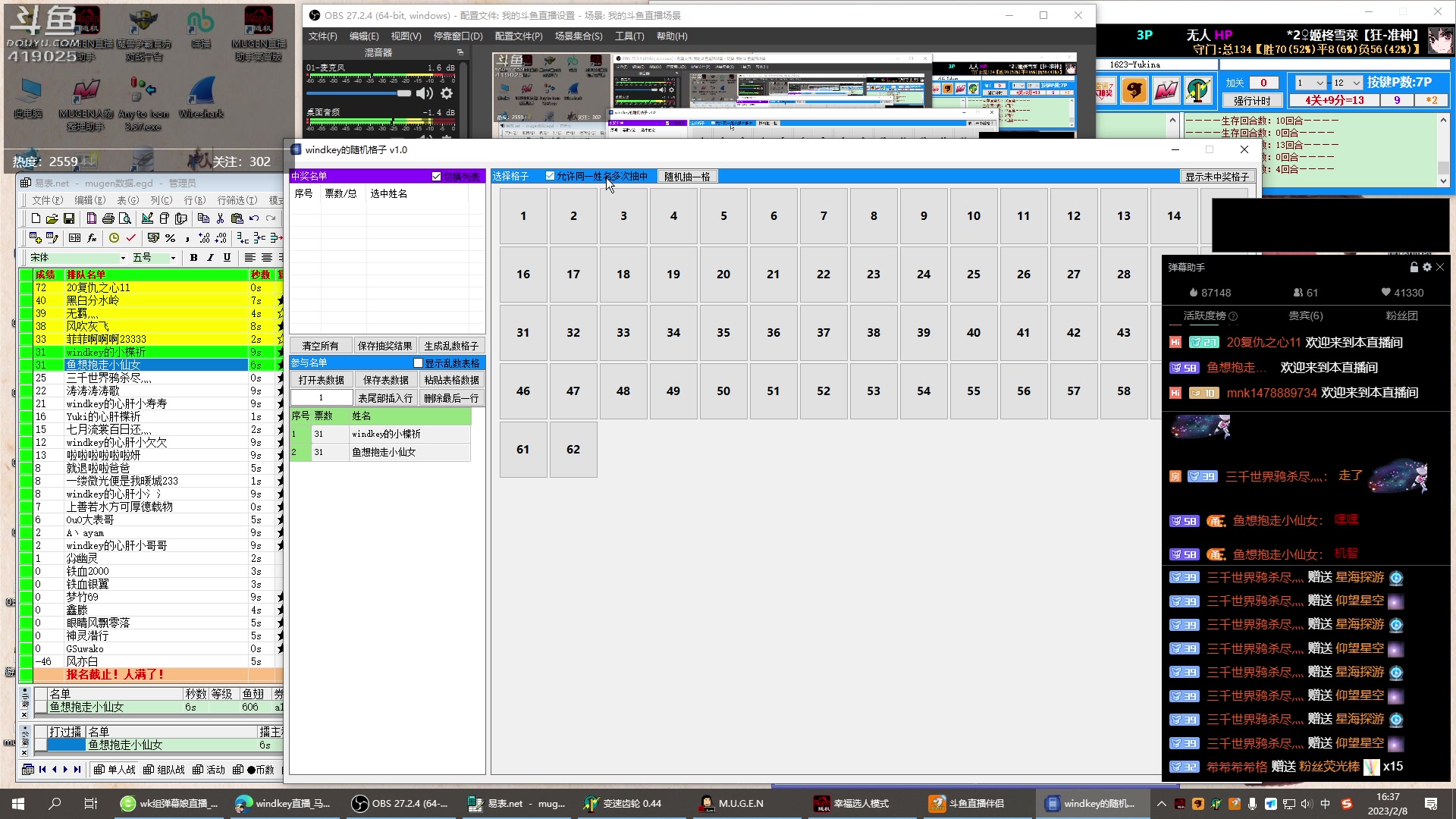Click the 打开表数据 button
The image size is (1456, 819).
point(322,380)
